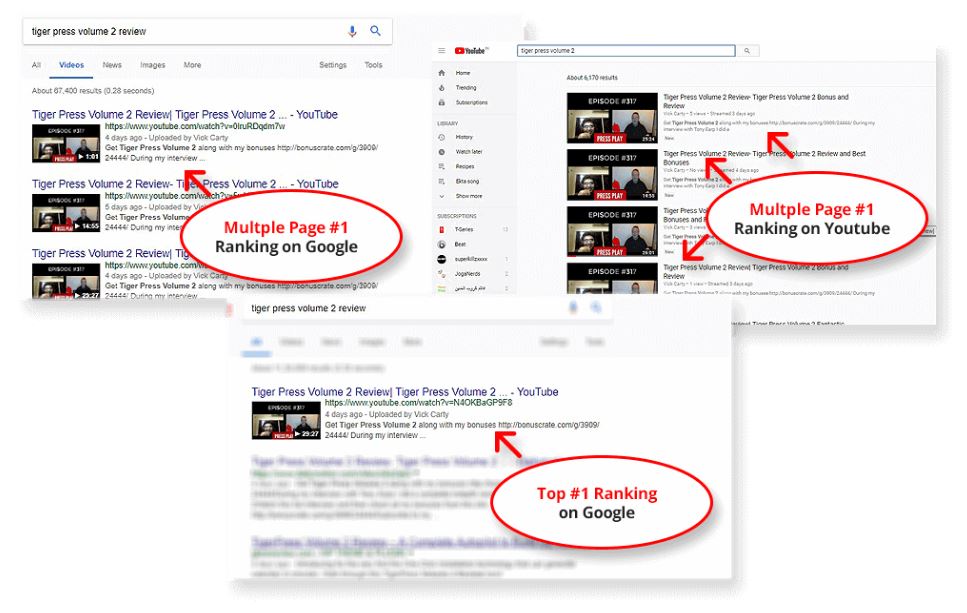Open YouTube result title beside the 29:24 video
Screen dimensions: 967x613
point(756,101)
